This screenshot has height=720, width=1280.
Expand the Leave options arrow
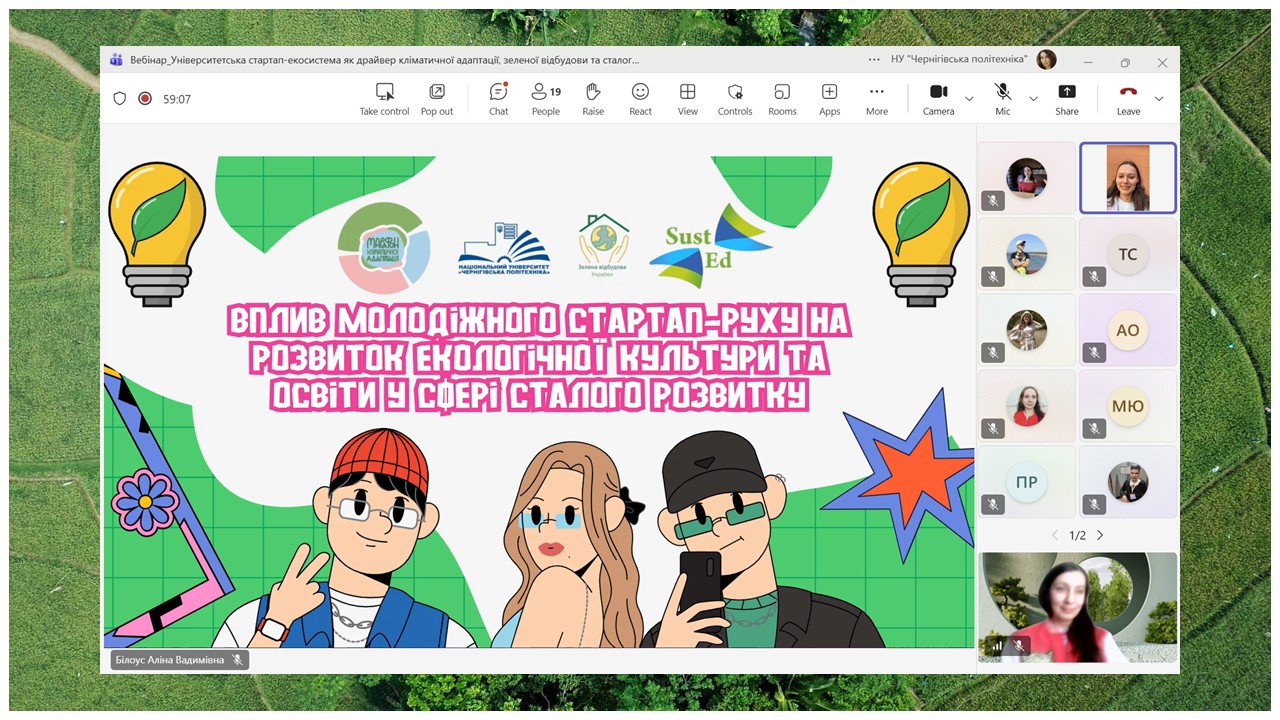point(1159,99)
